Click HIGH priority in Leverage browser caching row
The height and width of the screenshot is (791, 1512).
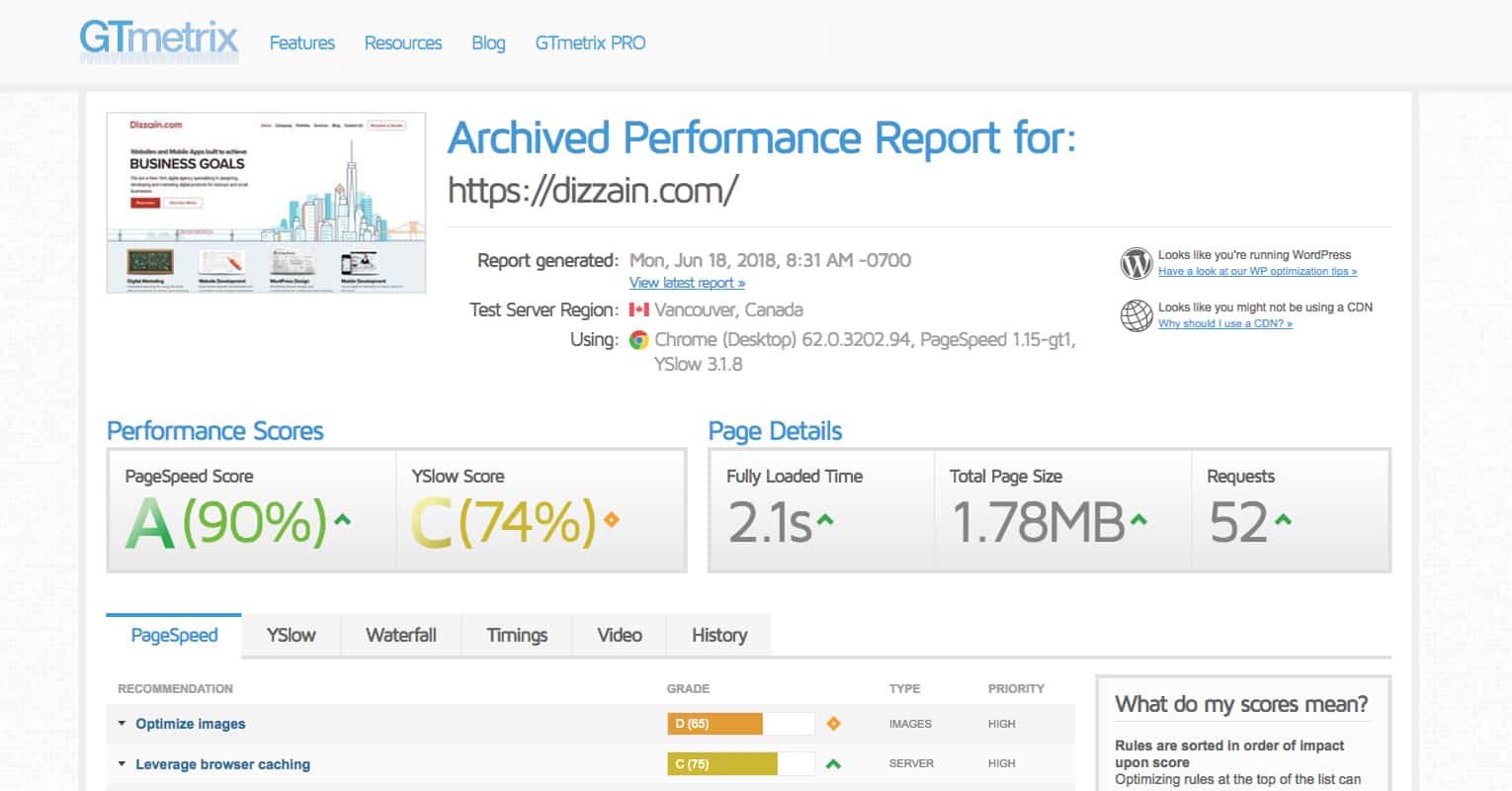(x=1001, y=763)
